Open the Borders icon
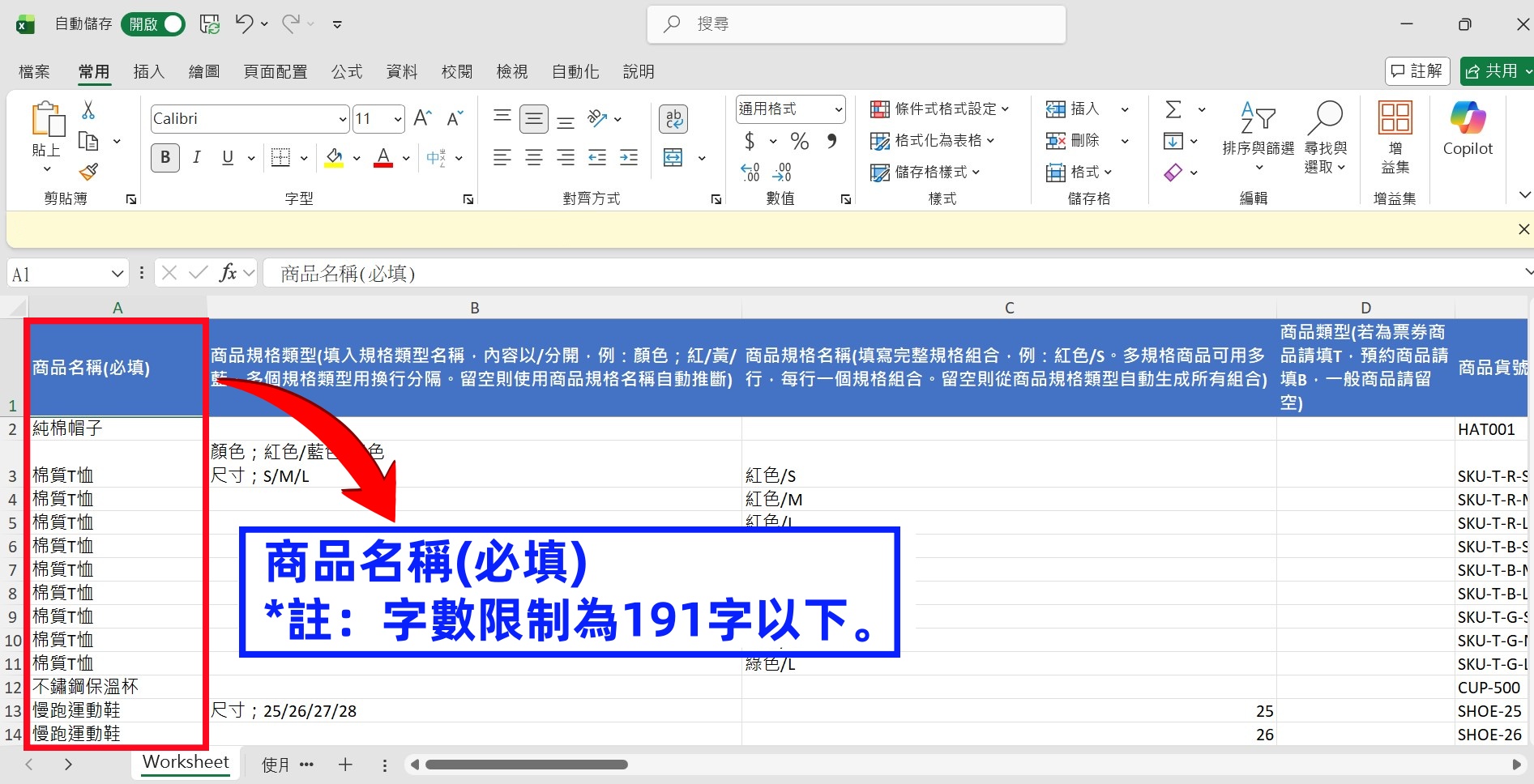This screenshot has height=784, width=1534. (x=280, y=157)
